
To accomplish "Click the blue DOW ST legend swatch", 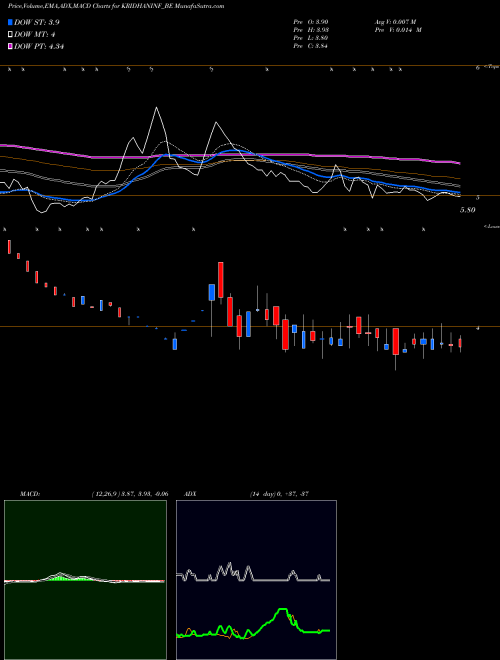I will point(11,22).
